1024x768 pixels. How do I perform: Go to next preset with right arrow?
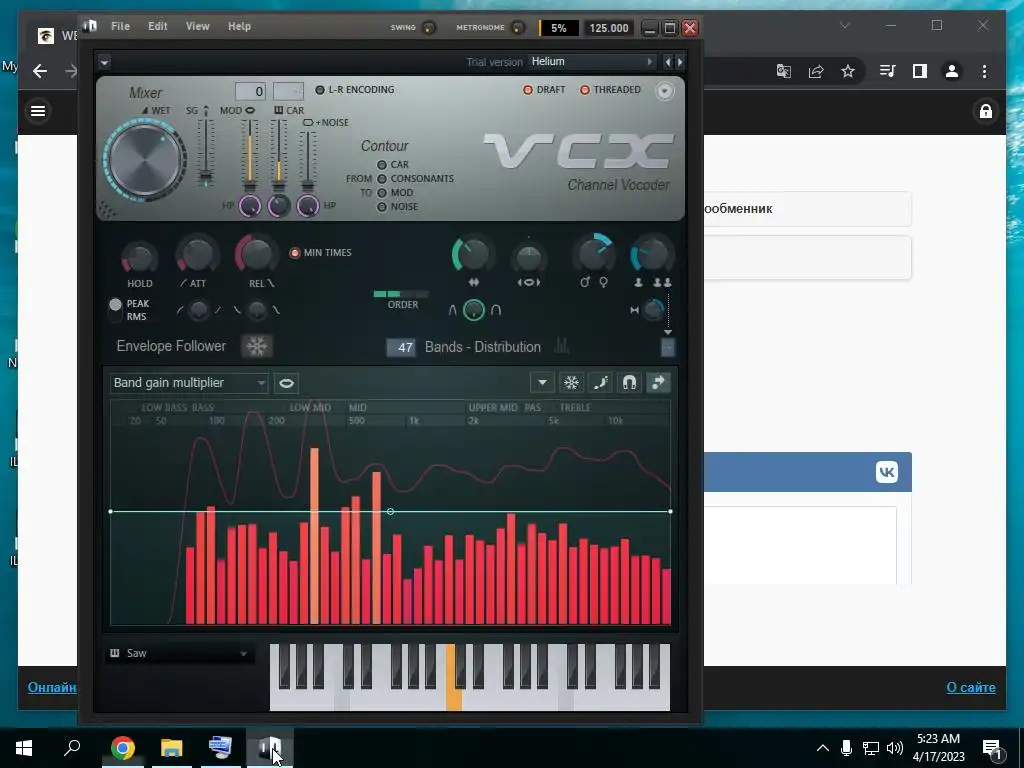pyautogui.click(x=680, y=61)
